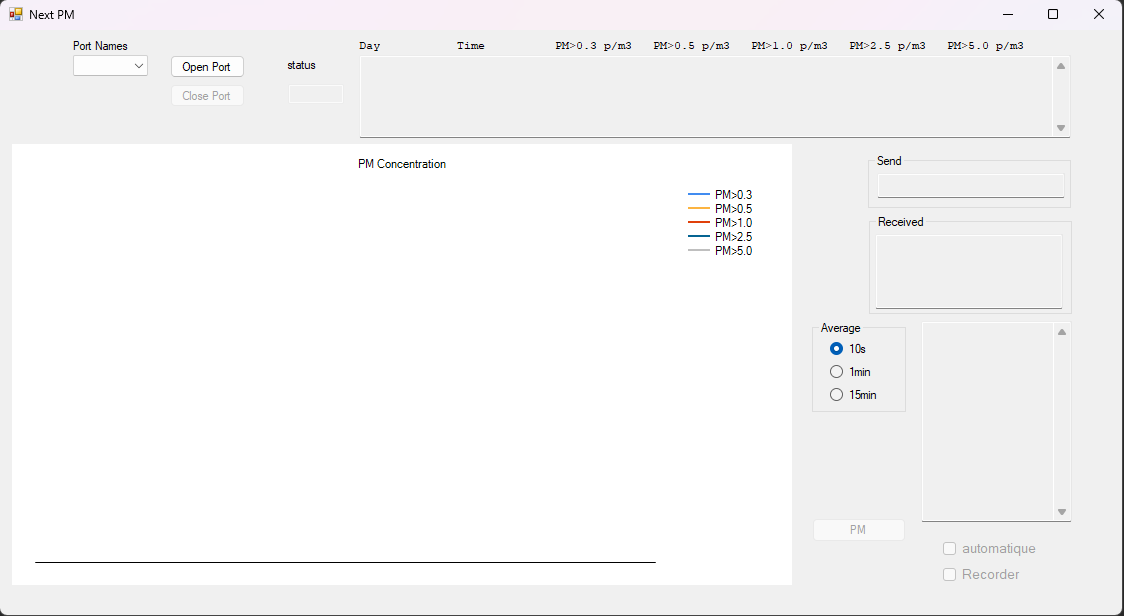Click the PM>0.3 blue legend swatch
The height and width of the screenshot is (616, 1124).
pyautogui.click(x=699, y=195)
